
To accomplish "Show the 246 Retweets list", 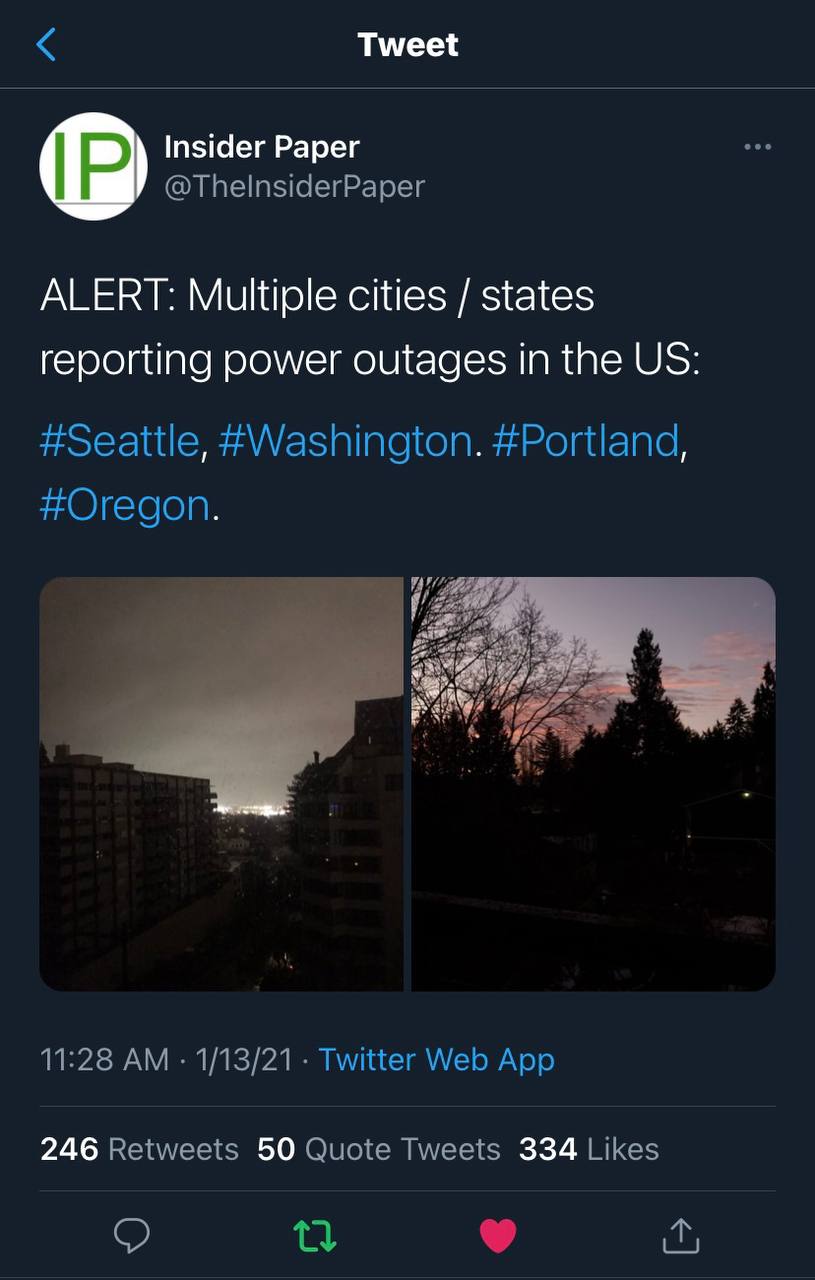I will (x=139, y=1149).
